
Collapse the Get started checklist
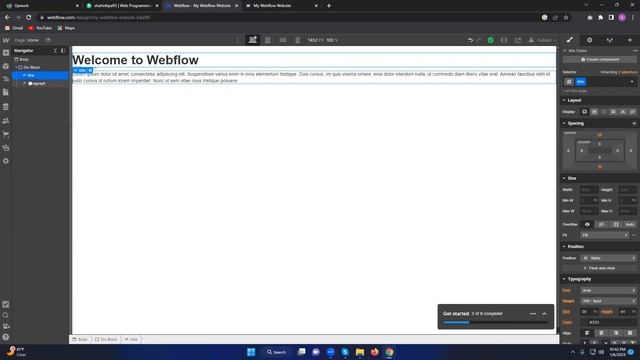(x=544, y=313)
